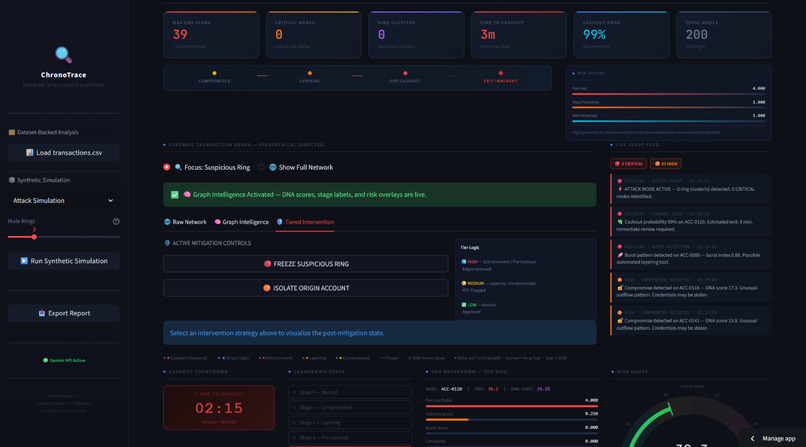Click the blue HIGH tier icon in Tier Logic
This screenshot has width=806, height=447.
[x=464, y=262]
